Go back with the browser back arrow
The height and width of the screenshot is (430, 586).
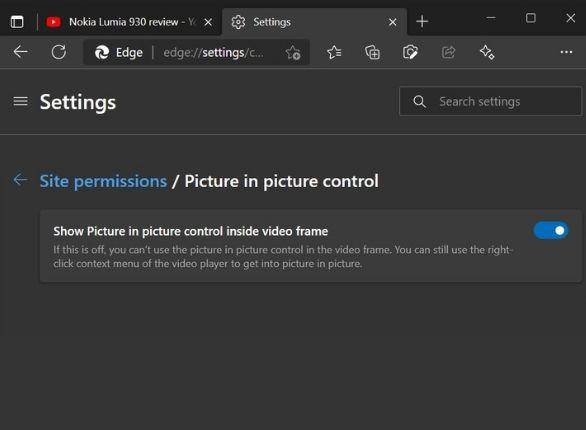point(20,52)
